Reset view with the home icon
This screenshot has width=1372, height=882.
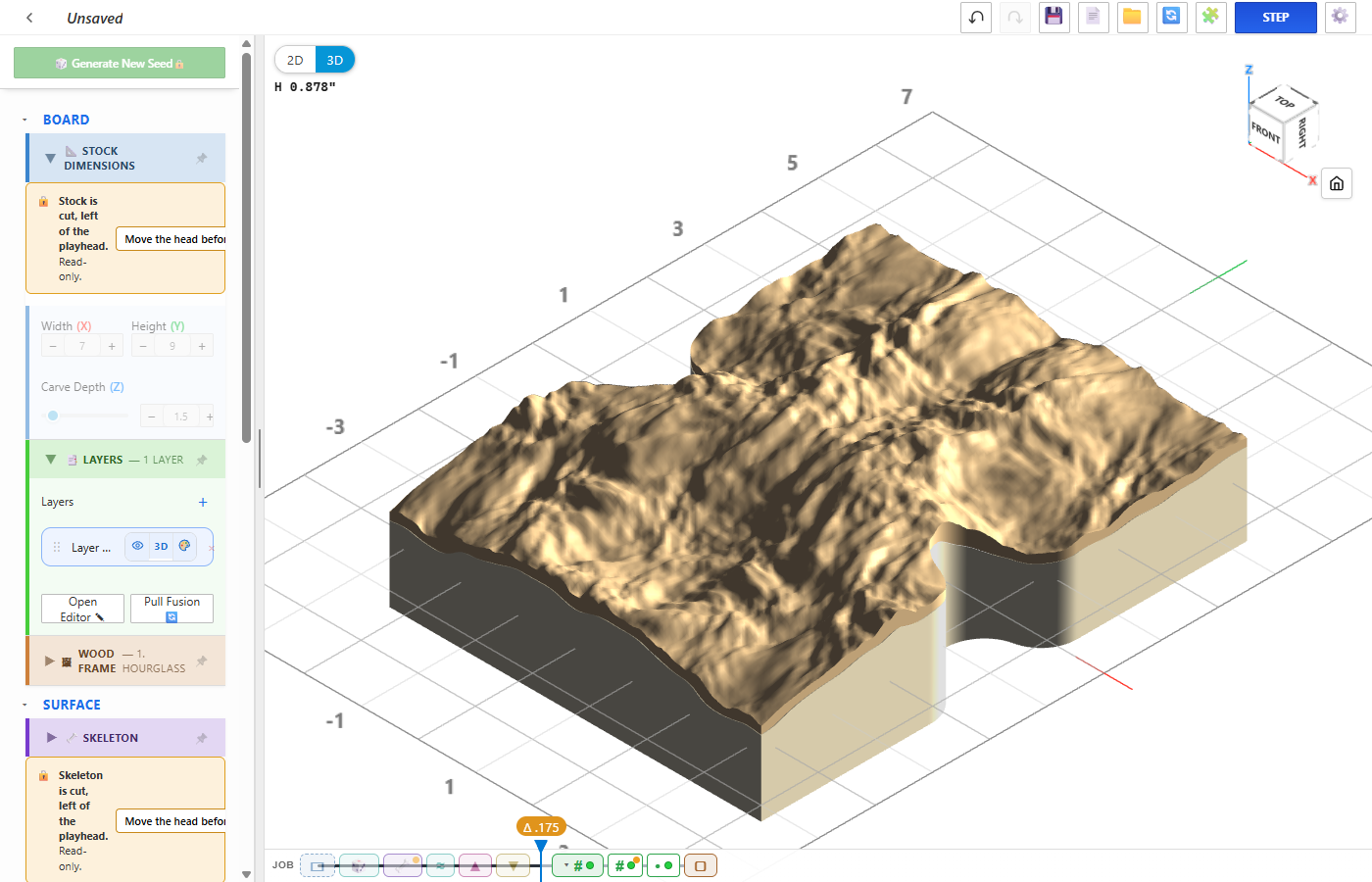click(x=1337, y=183)
